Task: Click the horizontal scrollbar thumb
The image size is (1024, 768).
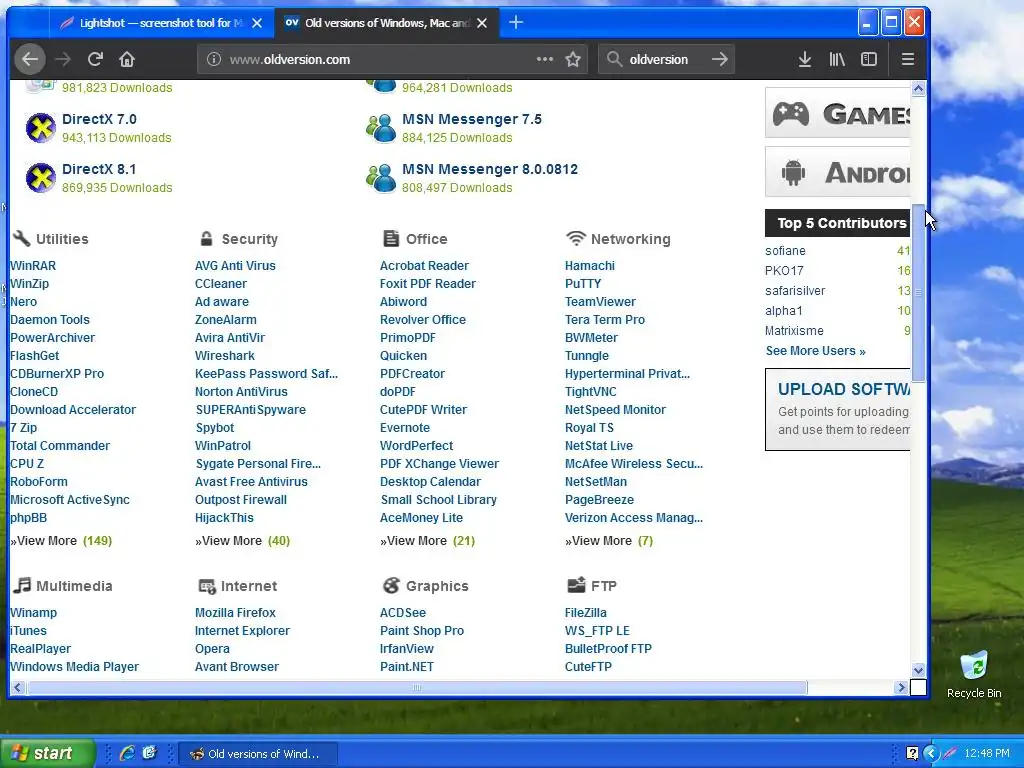Action: [x=417, y=687]
